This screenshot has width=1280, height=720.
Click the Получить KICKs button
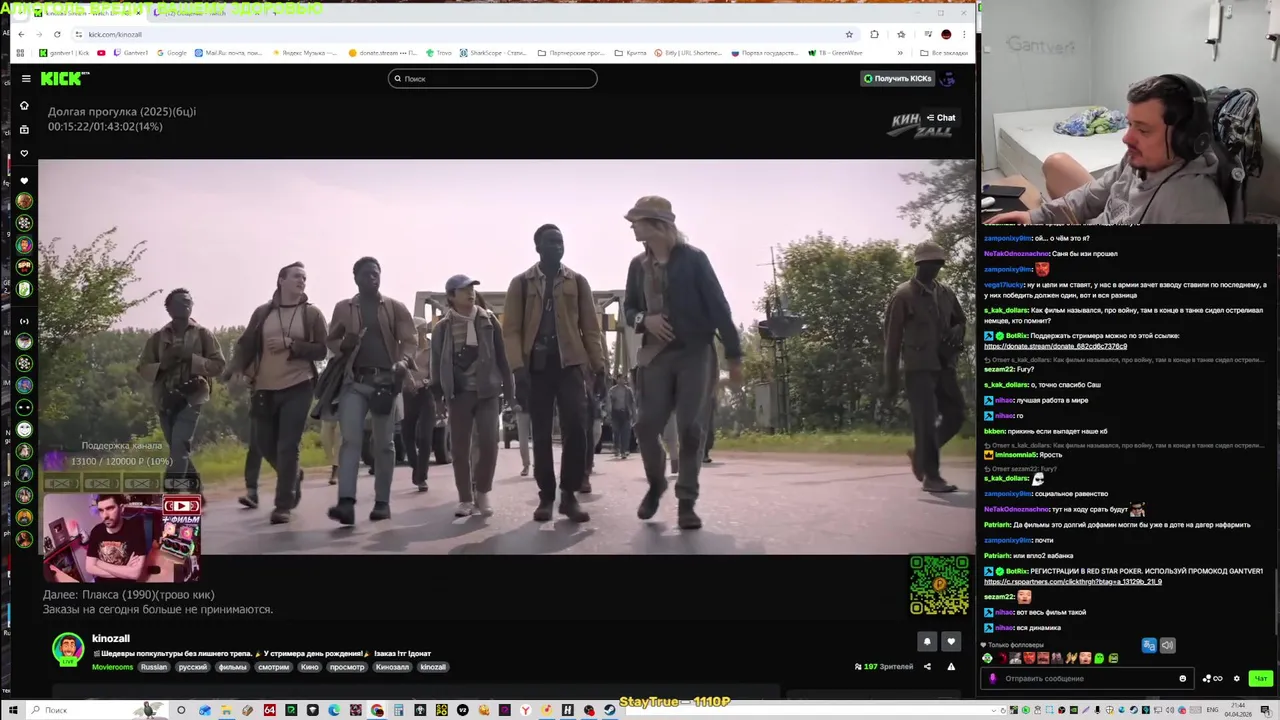[897, 78]
